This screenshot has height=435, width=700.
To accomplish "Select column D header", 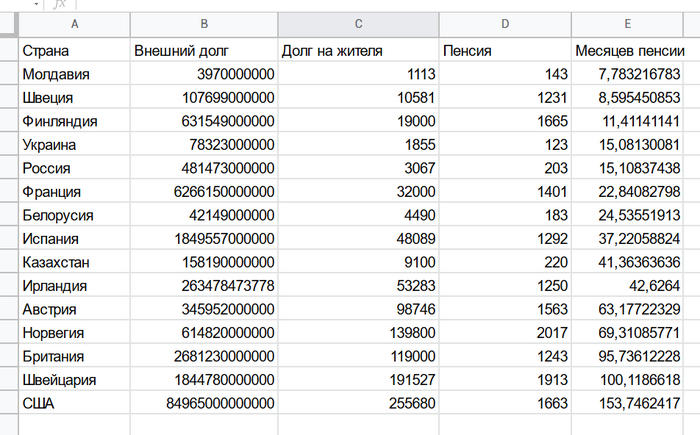I will tap(505, 25).
